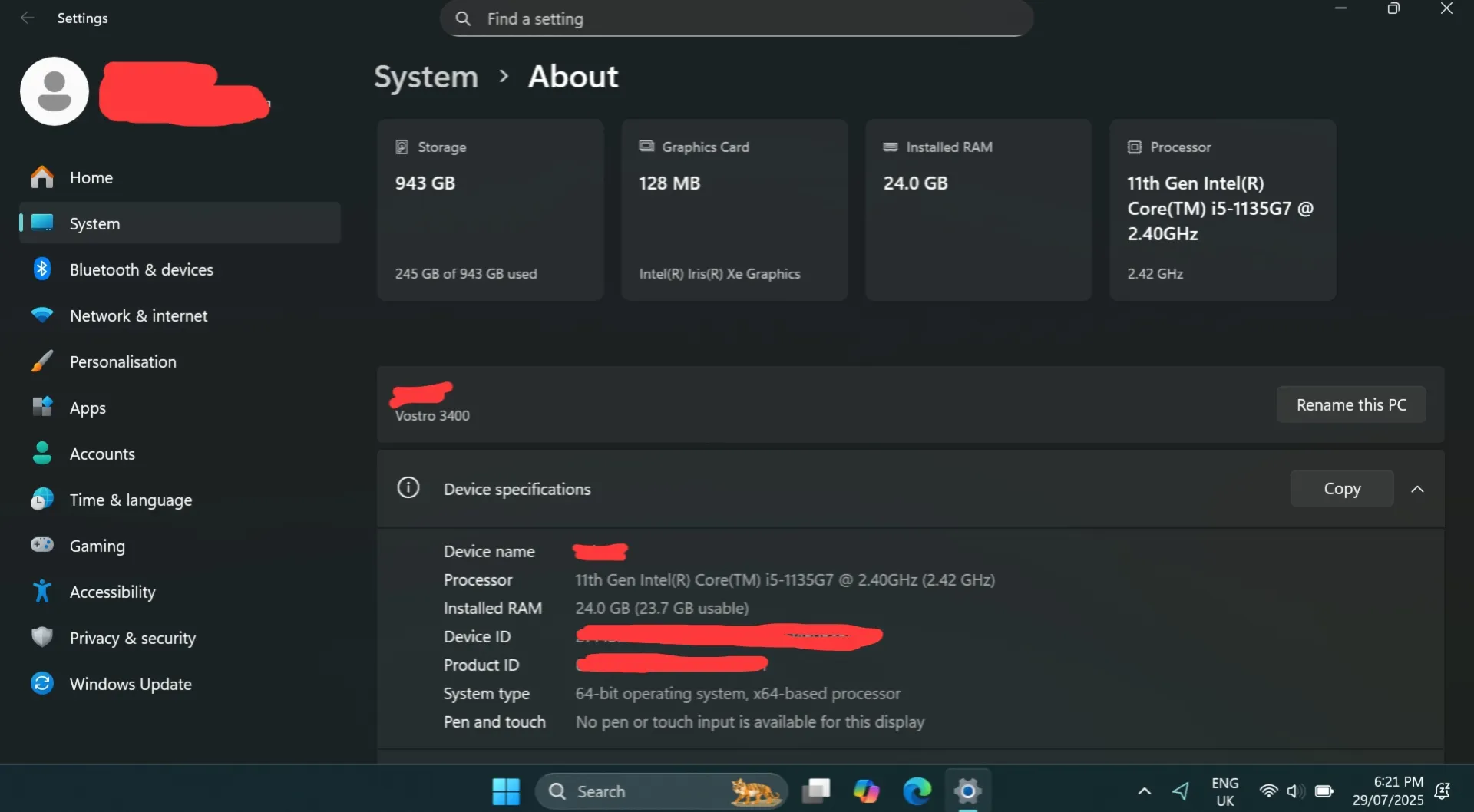
Task: Click the Home icon in sidebar
Action: click(x=42, y=177)
